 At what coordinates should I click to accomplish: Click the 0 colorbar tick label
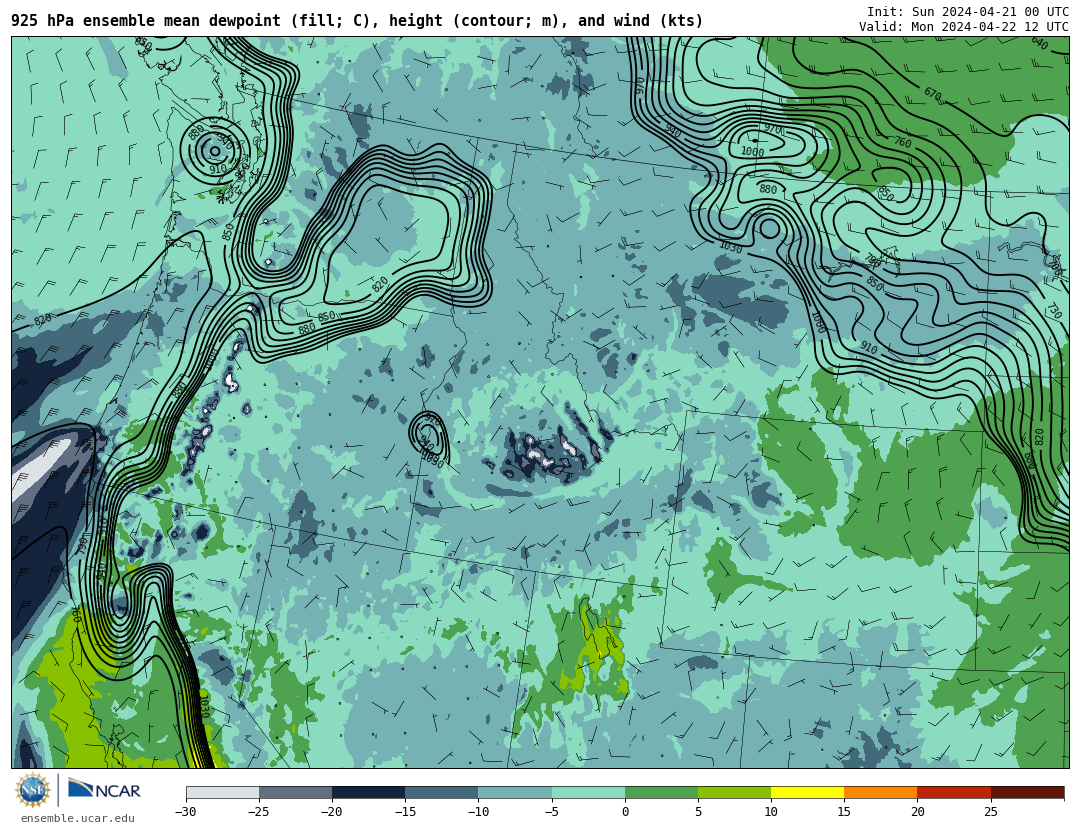[x=625, y=812]
